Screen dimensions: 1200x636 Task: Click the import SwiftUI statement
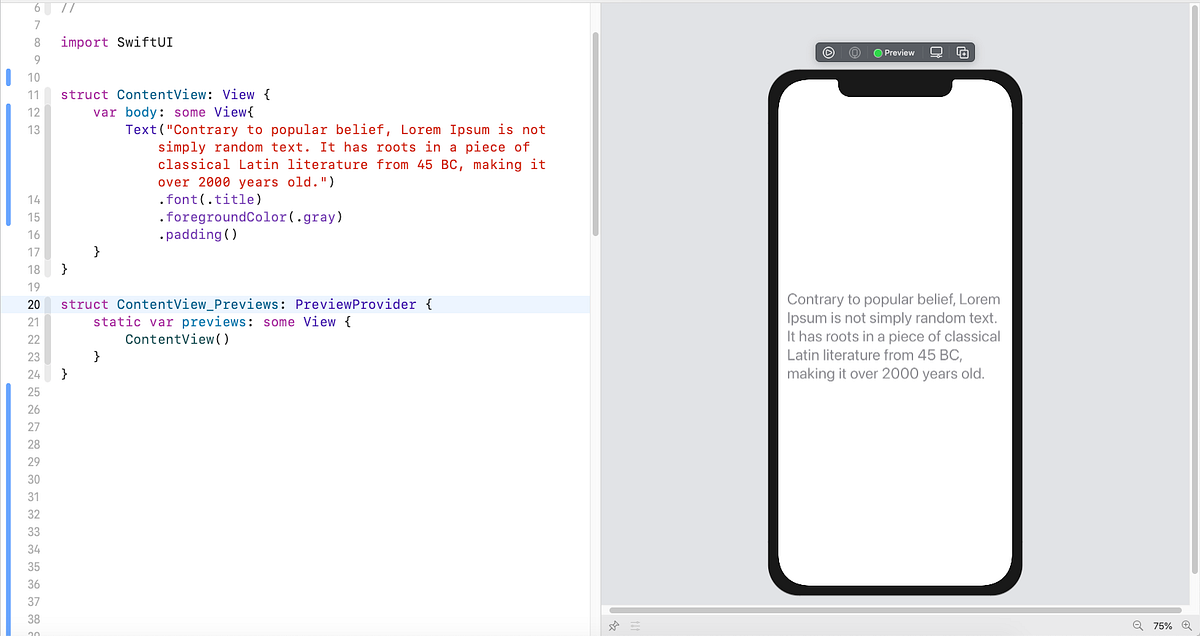pos(113,42)
